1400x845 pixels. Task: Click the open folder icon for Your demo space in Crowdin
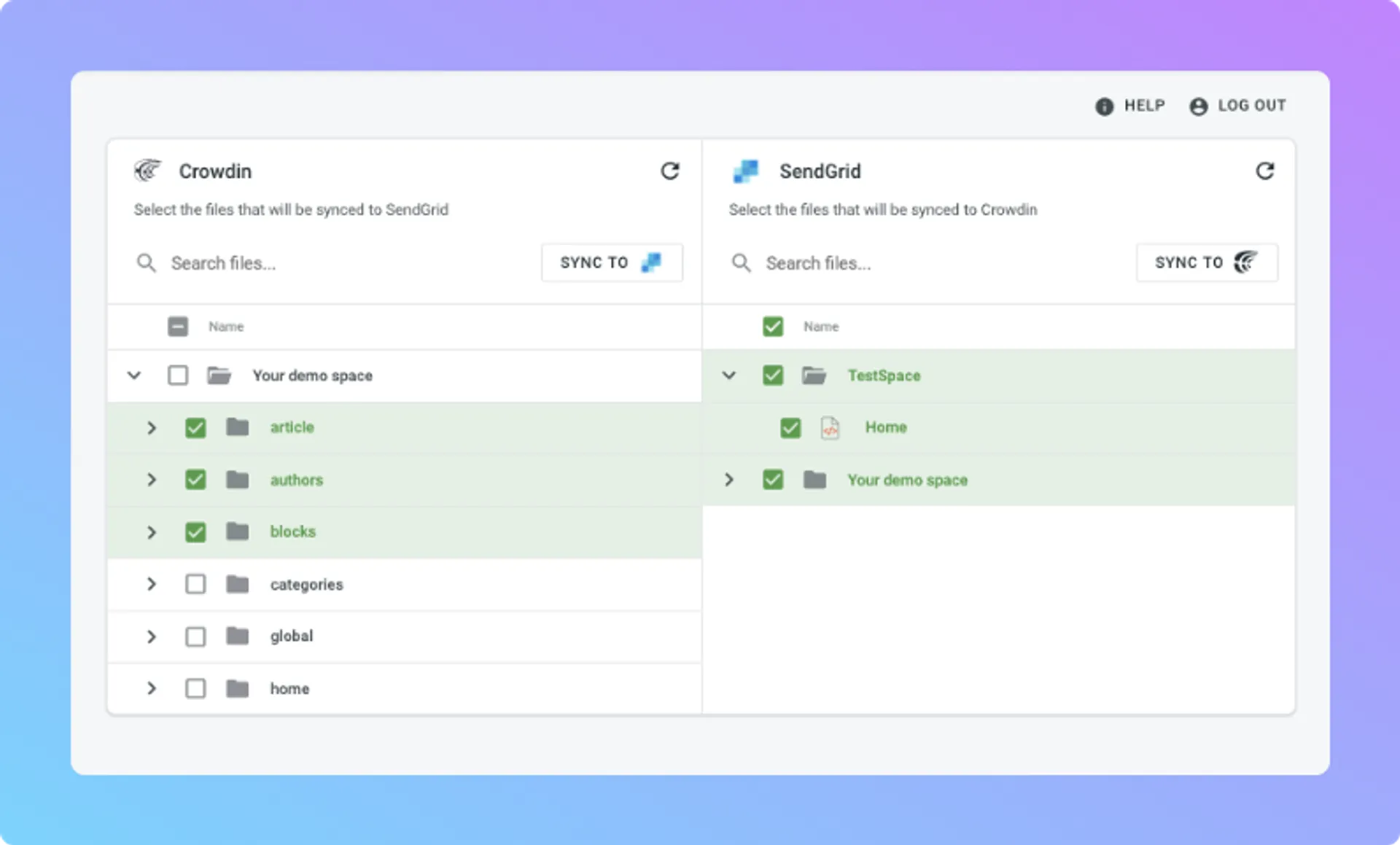[x=219, y=375]
